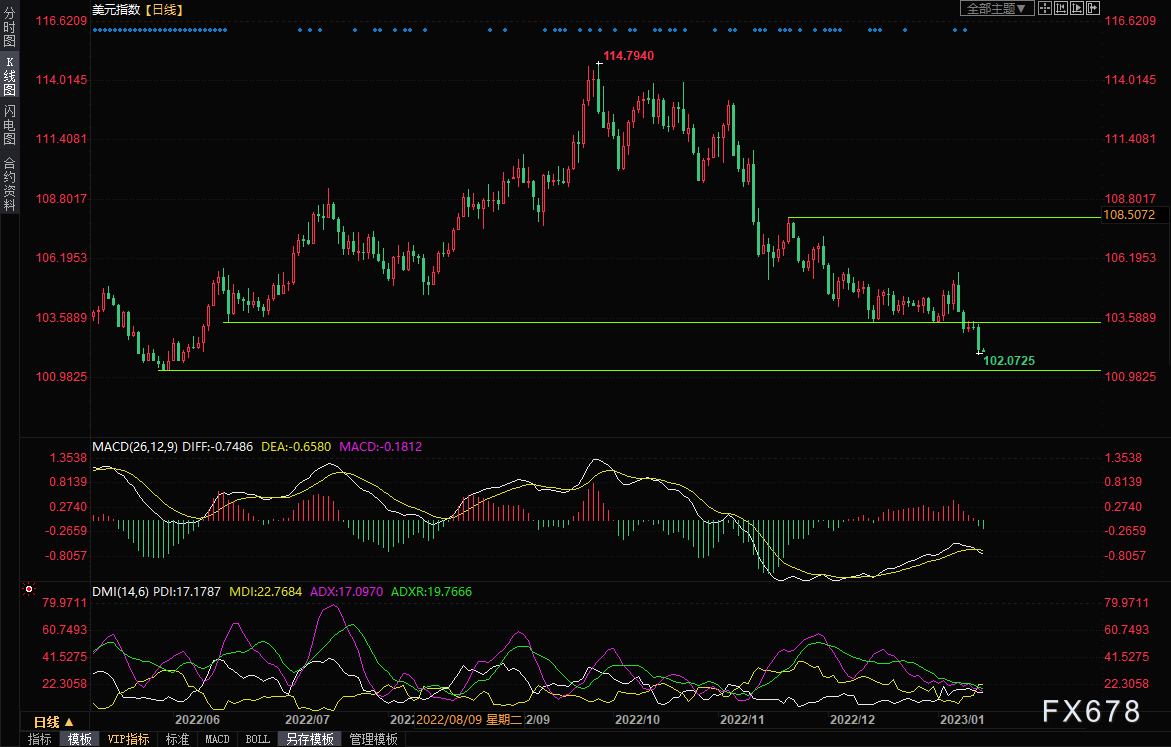The height and width of the screenshot is (747, 1171).
Task: Click the red circle icon beside DMI panel
Action: click(x=29, y=591)
